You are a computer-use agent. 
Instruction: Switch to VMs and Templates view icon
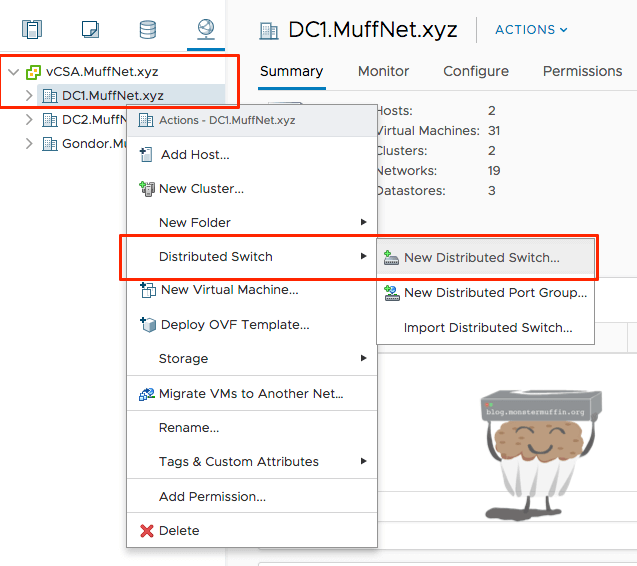point(90,29)
